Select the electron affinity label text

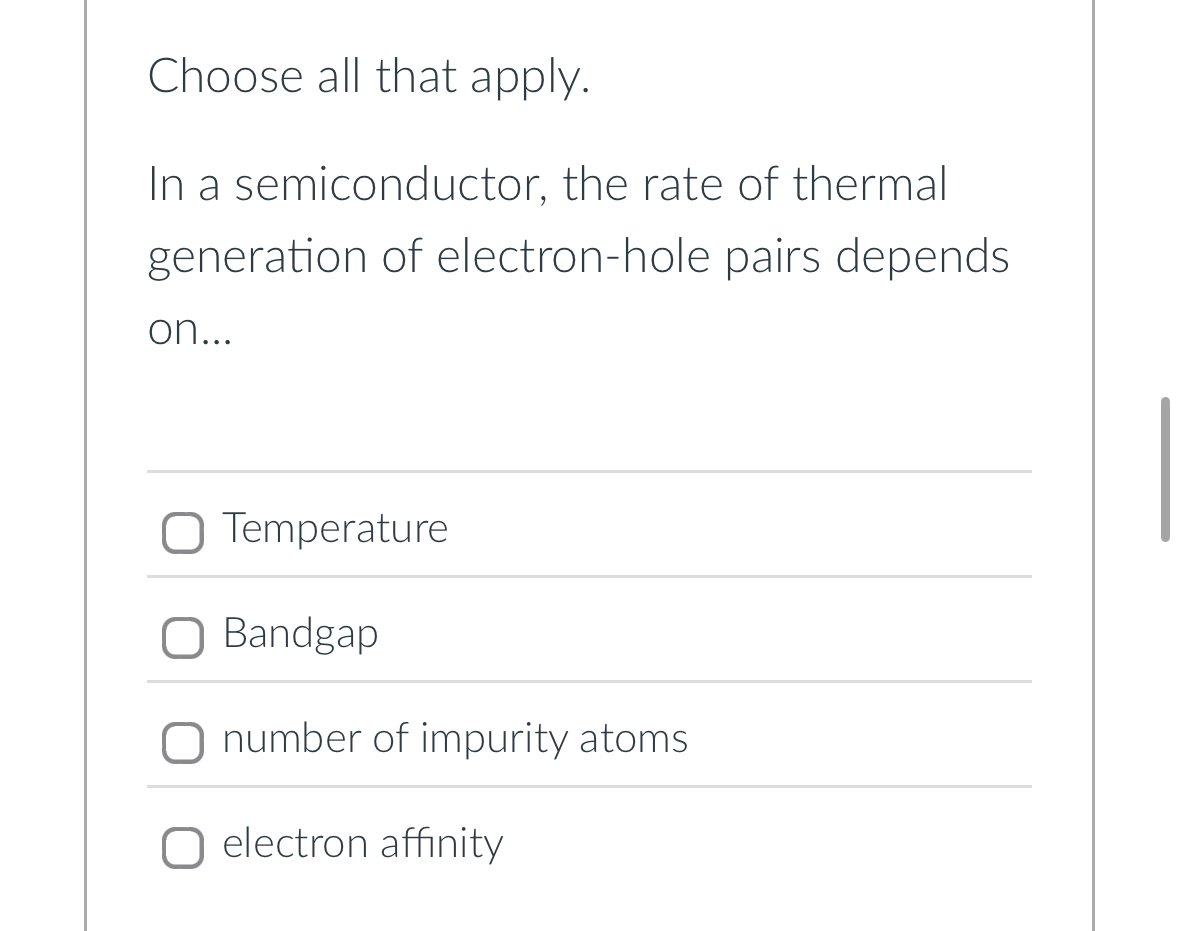(x=362, y=844)
